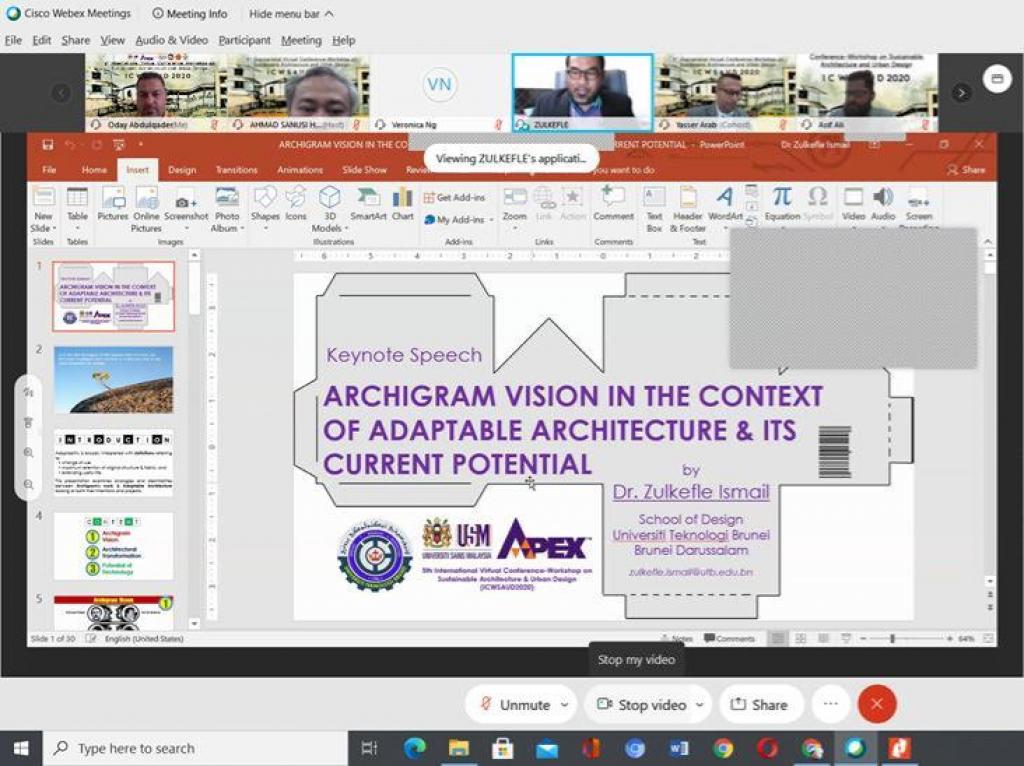This screenshot has width=1024, height=766.
Task: Click the Share content button
Action: point(760,705)
